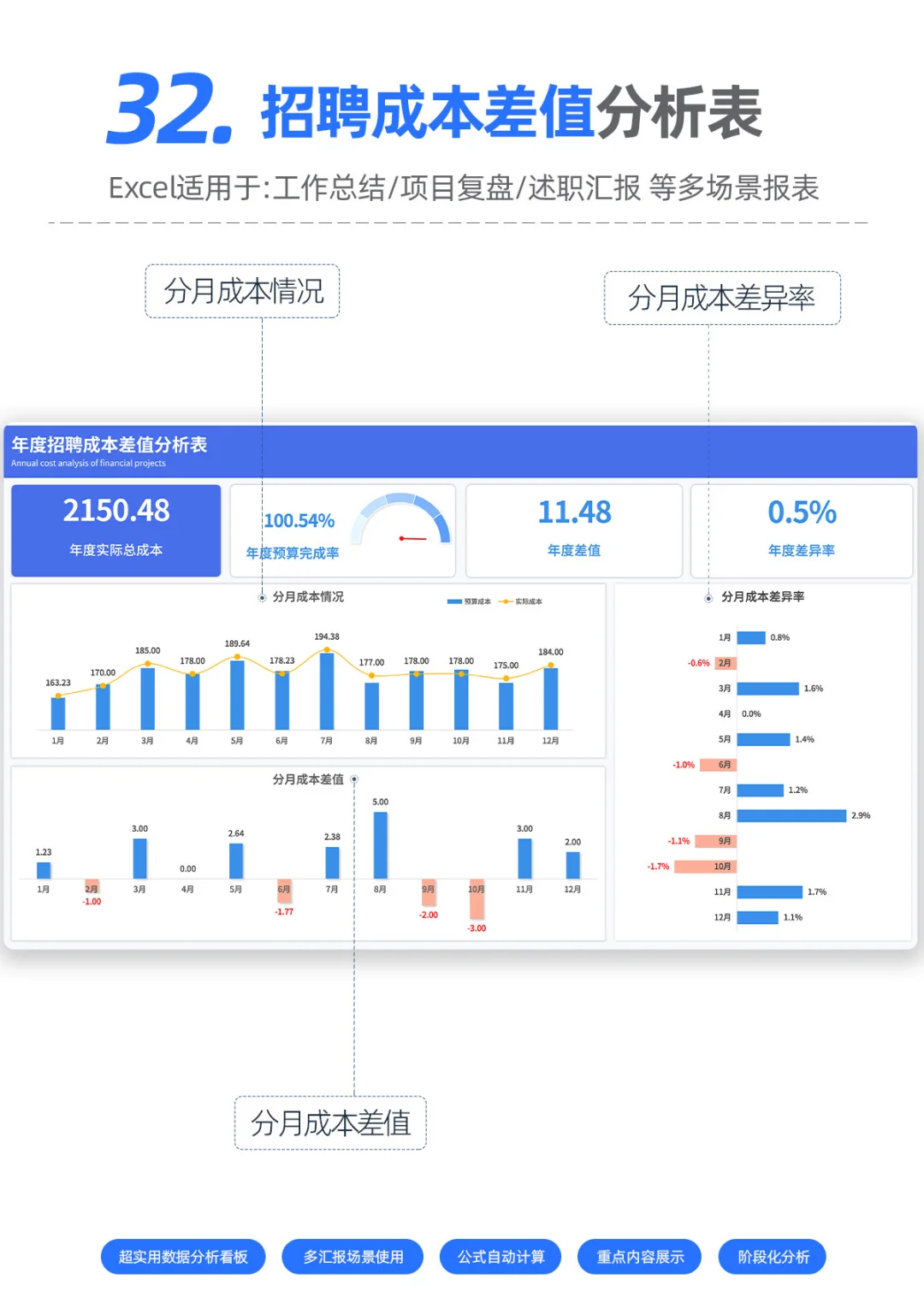Click the connector dot beside 分月成本差异率 title
924x1309 pixels.
(708, 599)
